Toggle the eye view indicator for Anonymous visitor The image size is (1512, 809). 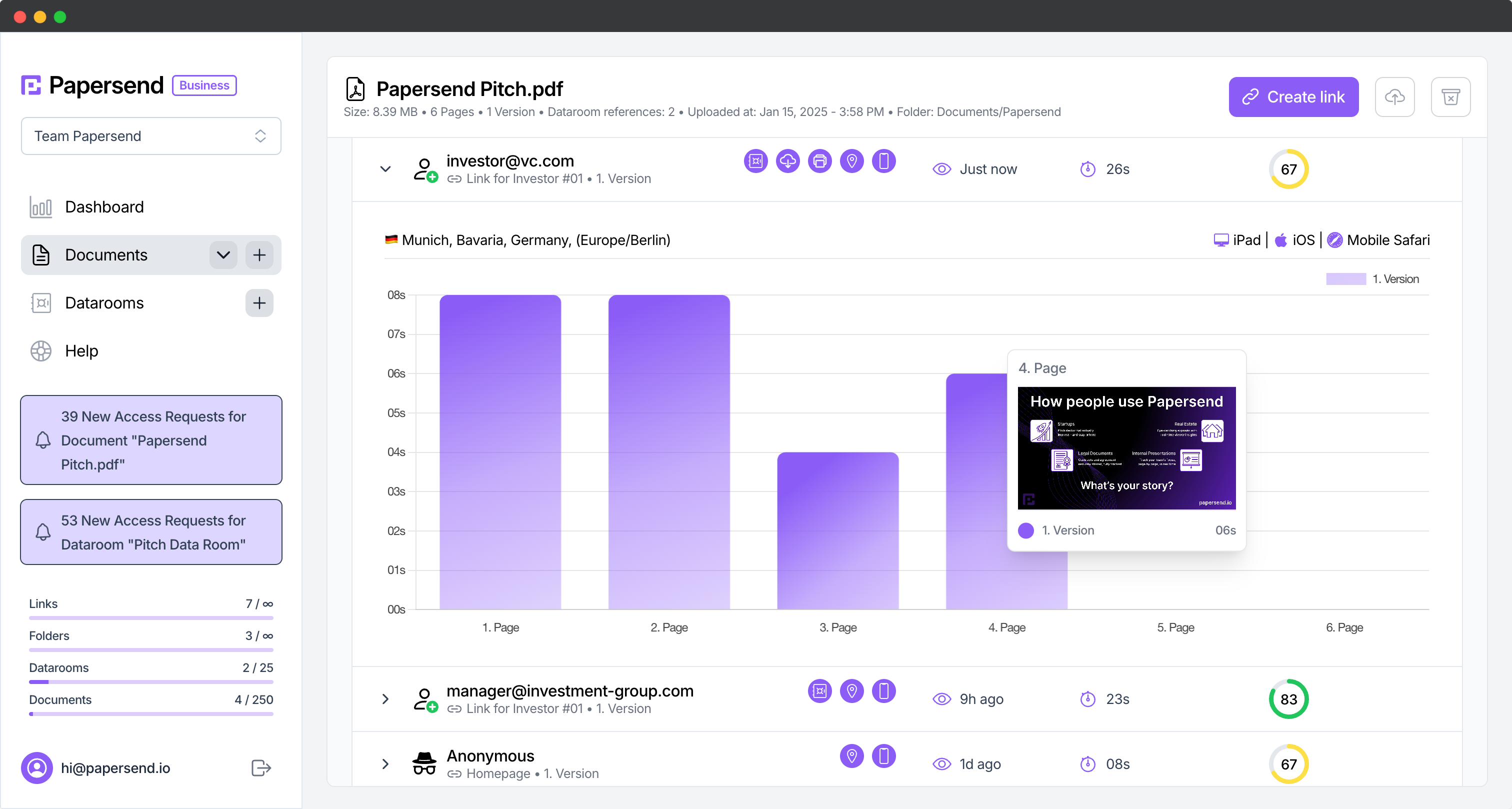941,764
